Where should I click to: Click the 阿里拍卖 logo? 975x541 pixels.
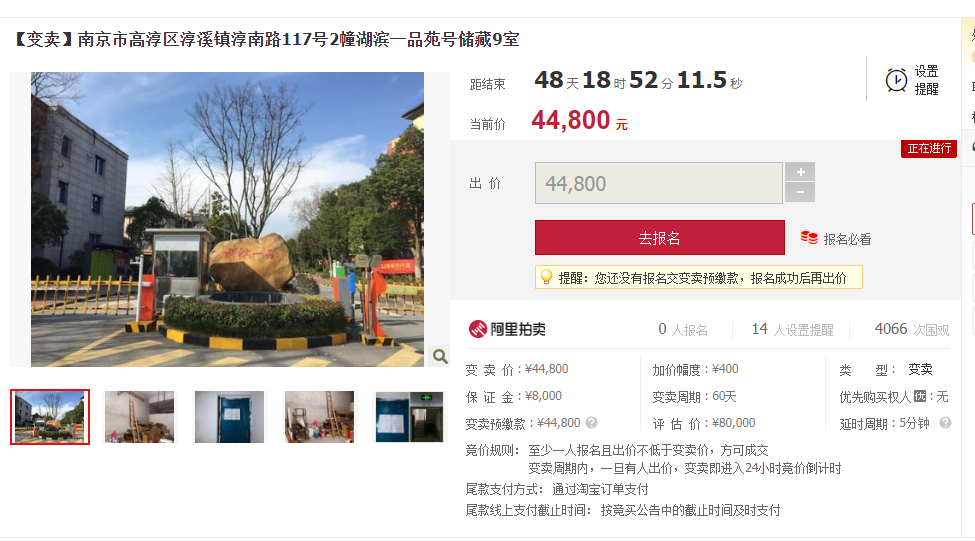coord(507,329)
